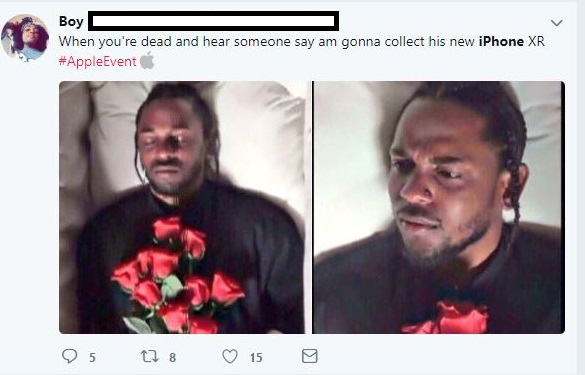Click the reply count number 5
Viewport: 585px width, 375px height.
(92, 357)
